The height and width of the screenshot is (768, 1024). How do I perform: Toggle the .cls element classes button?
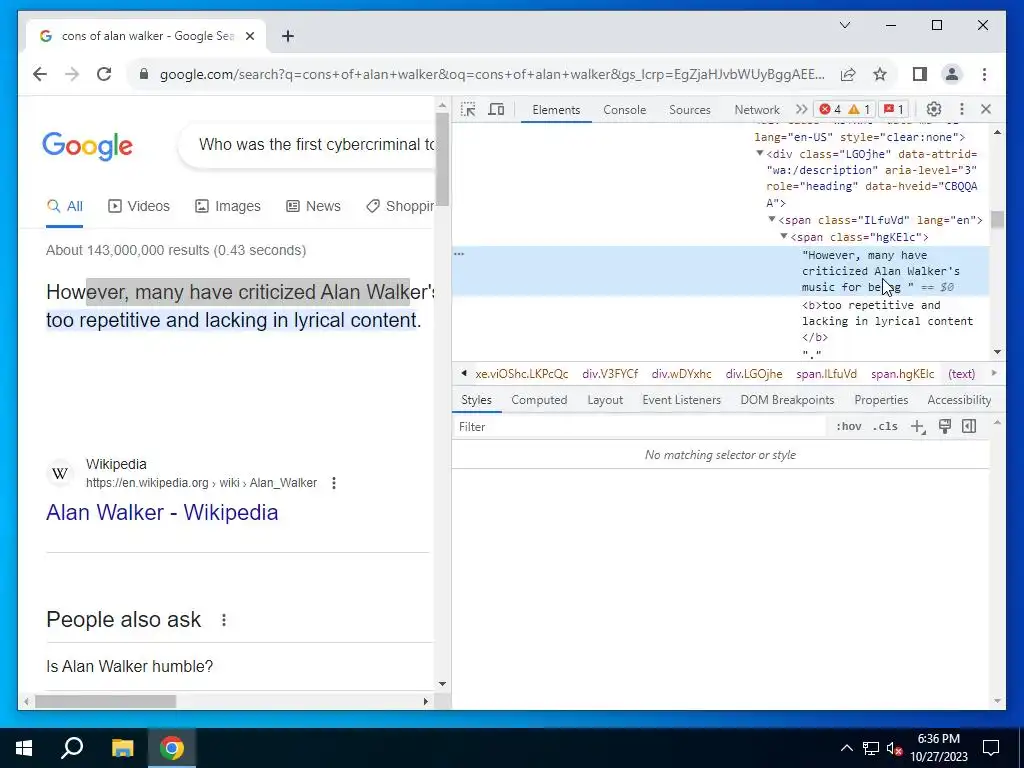click(x=885, y=426)
